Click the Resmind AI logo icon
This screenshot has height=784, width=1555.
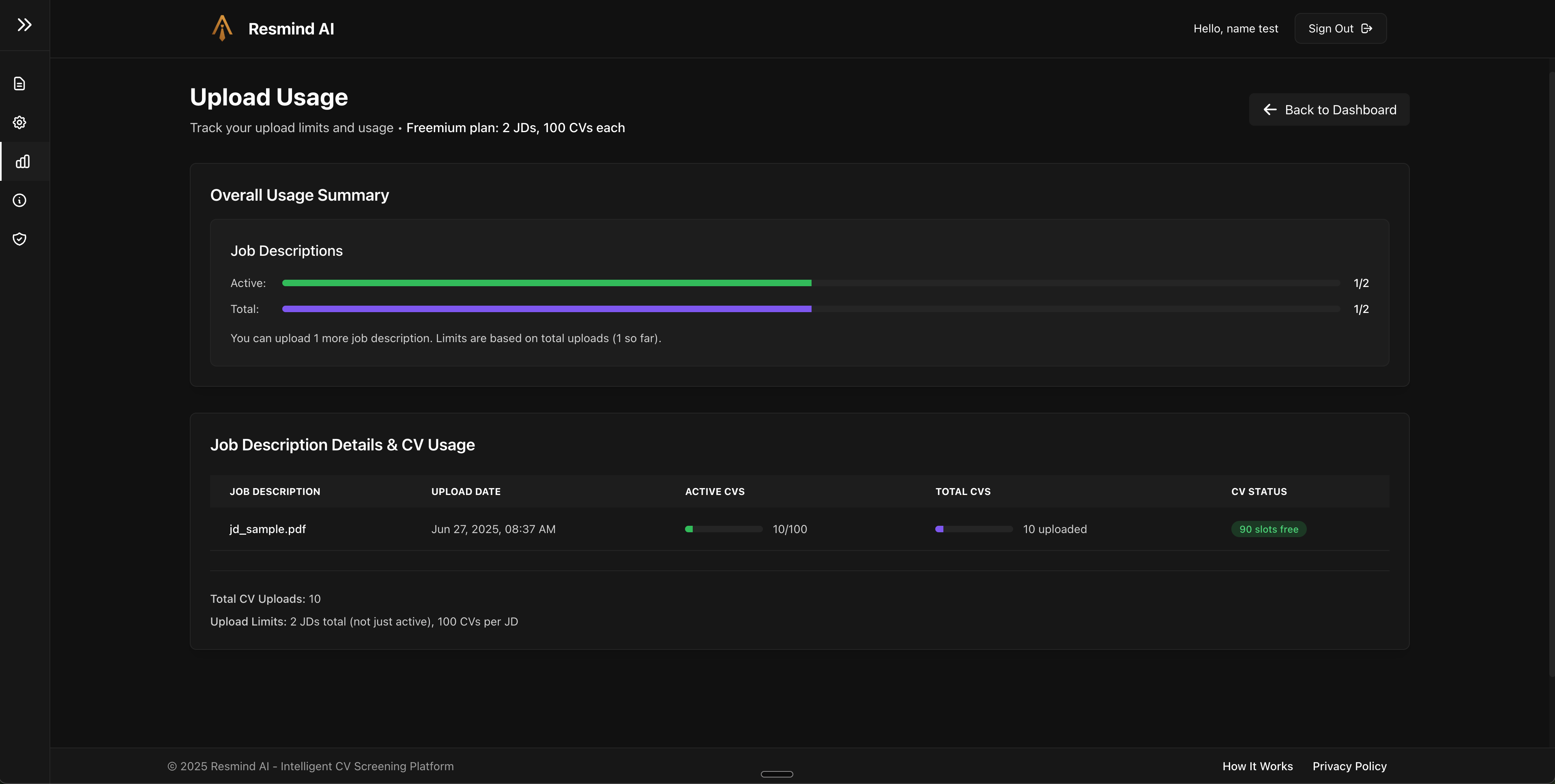(222, 28)
